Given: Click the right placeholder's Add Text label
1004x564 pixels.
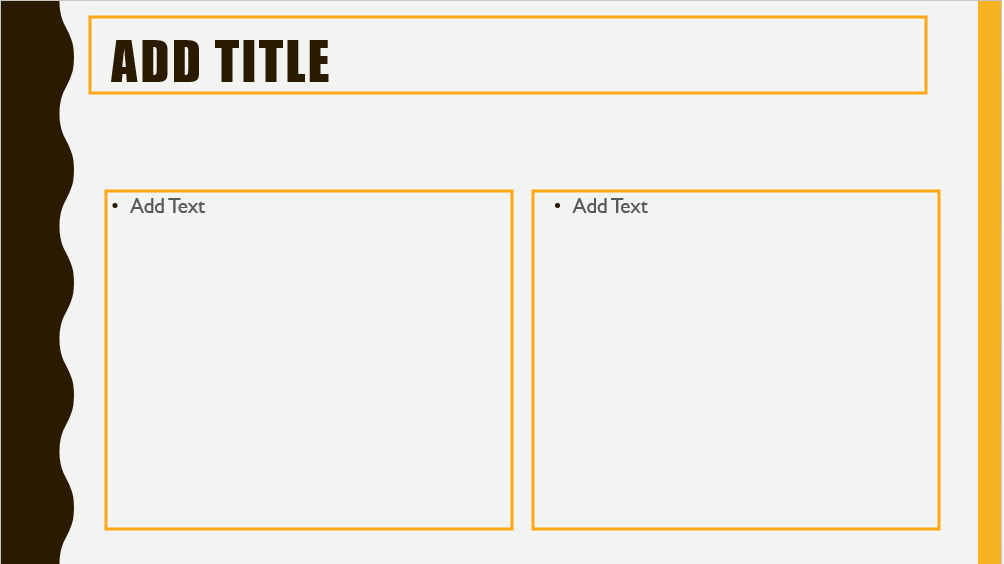Looking at the screenshot, I should [610, 206].
